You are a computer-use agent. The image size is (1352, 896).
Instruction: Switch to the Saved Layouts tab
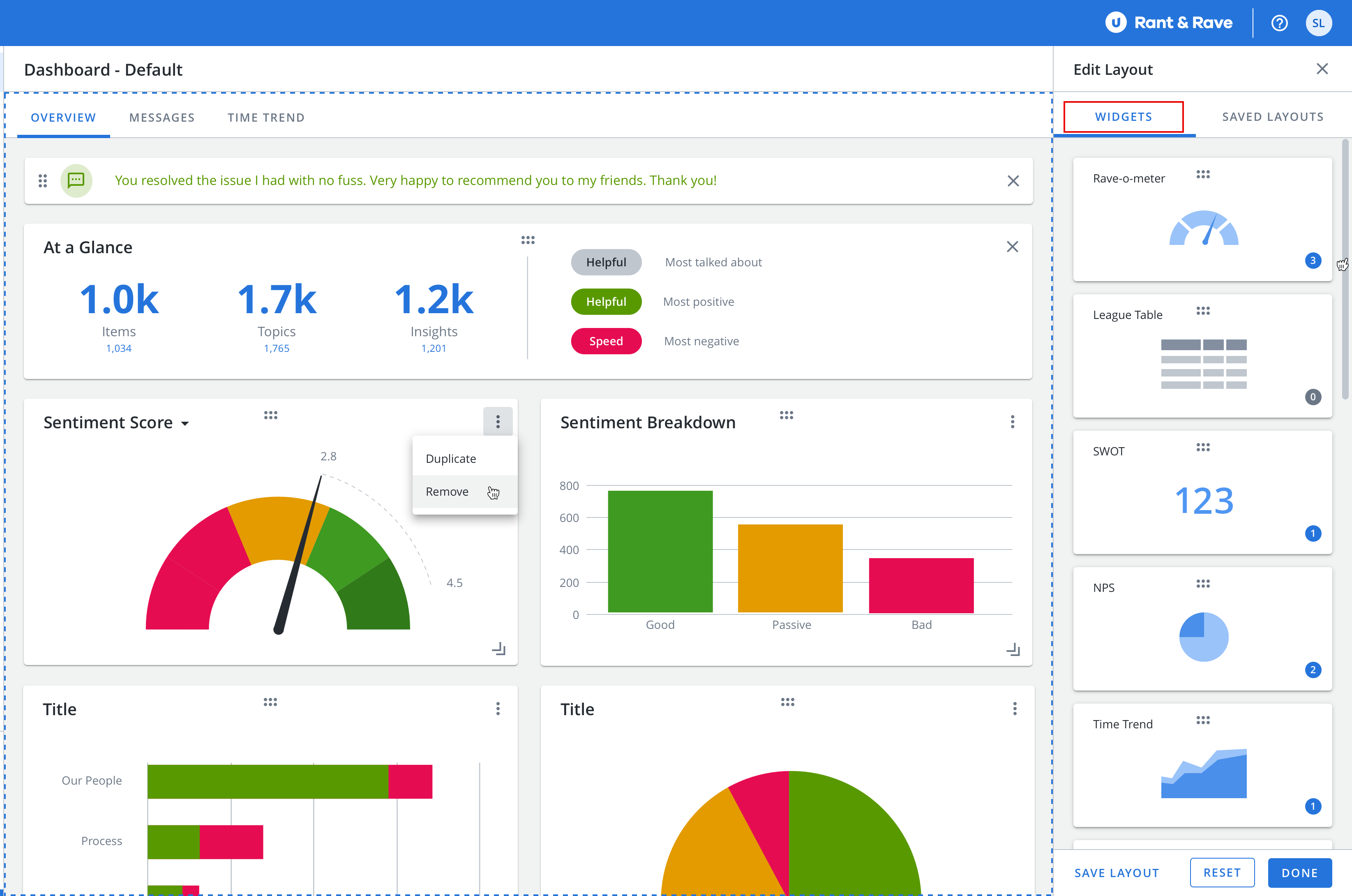(1272, 117)
